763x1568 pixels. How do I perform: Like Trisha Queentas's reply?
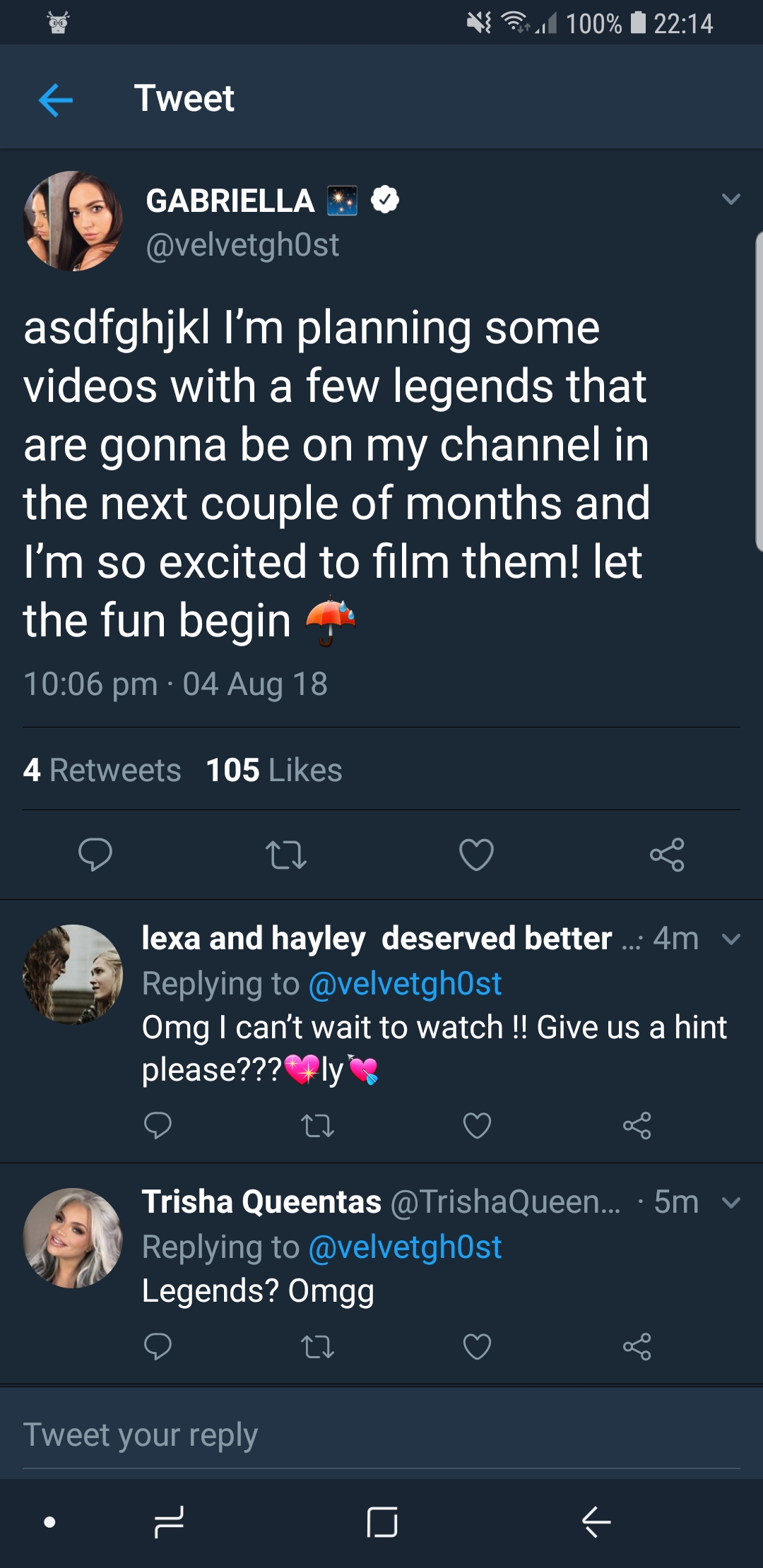[x=477, y=1346]
